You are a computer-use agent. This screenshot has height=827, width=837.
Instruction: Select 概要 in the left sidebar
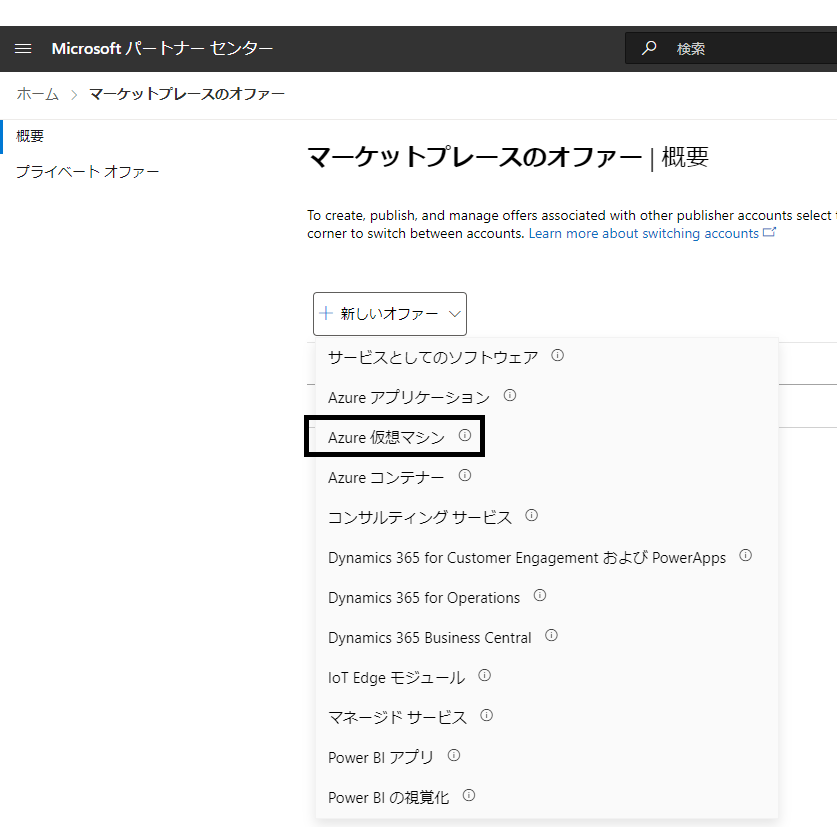click(30, 136)
